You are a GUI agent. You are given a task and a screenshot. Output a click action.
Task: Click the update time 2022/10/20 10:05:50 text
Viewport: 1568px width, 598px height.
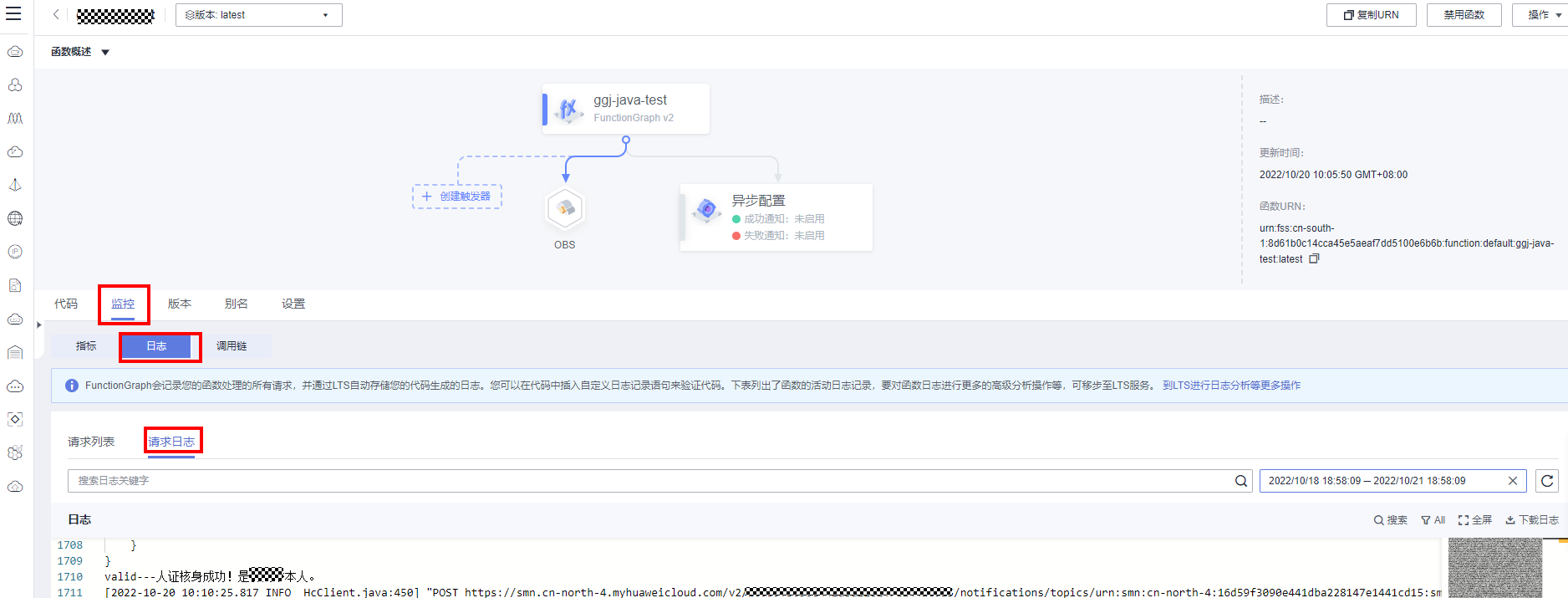pos(1333,175)
